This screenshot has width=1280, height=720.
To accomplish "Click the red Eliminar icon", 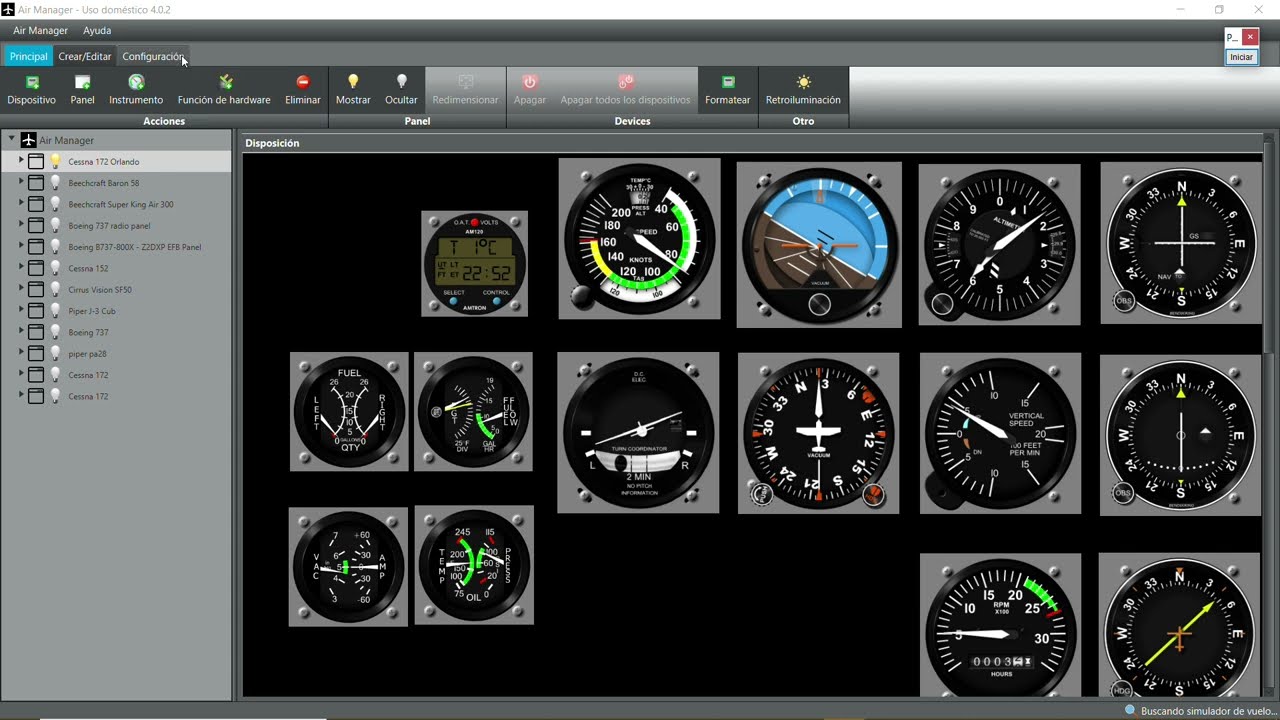I will click(303, 82).
